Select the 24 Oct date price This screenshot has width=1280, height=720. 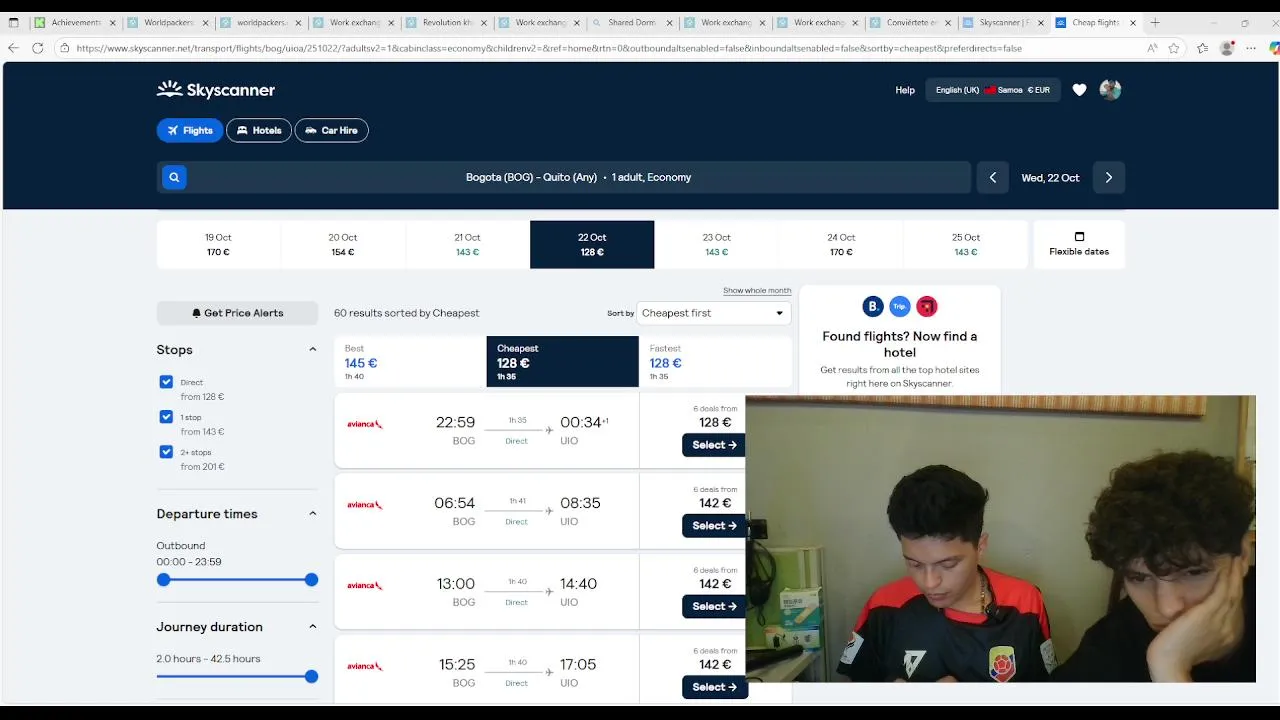coord(841,245)
